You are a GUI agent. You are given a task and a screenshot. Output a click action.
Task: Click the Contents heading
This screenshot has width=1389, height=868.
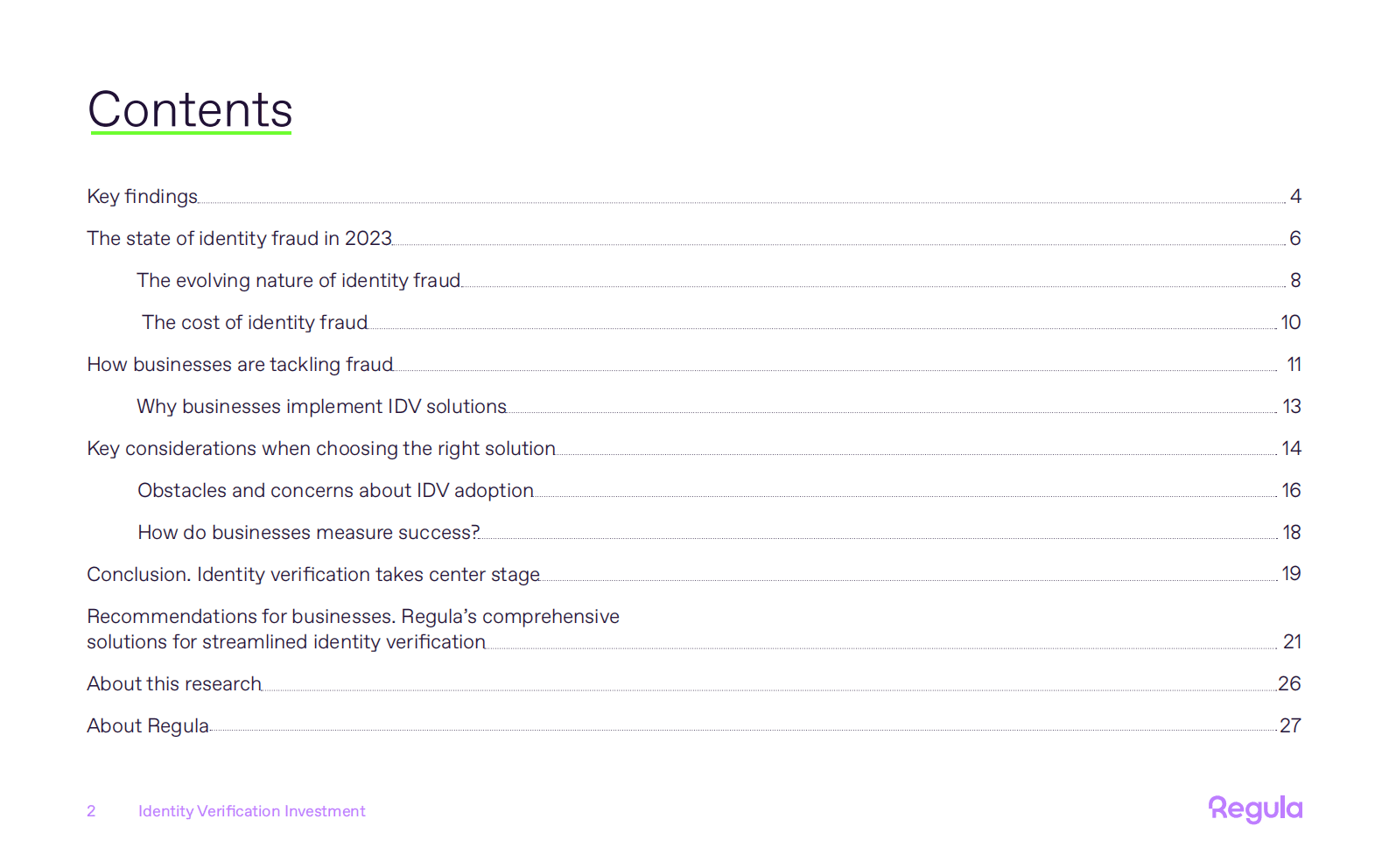pos(190,110)
